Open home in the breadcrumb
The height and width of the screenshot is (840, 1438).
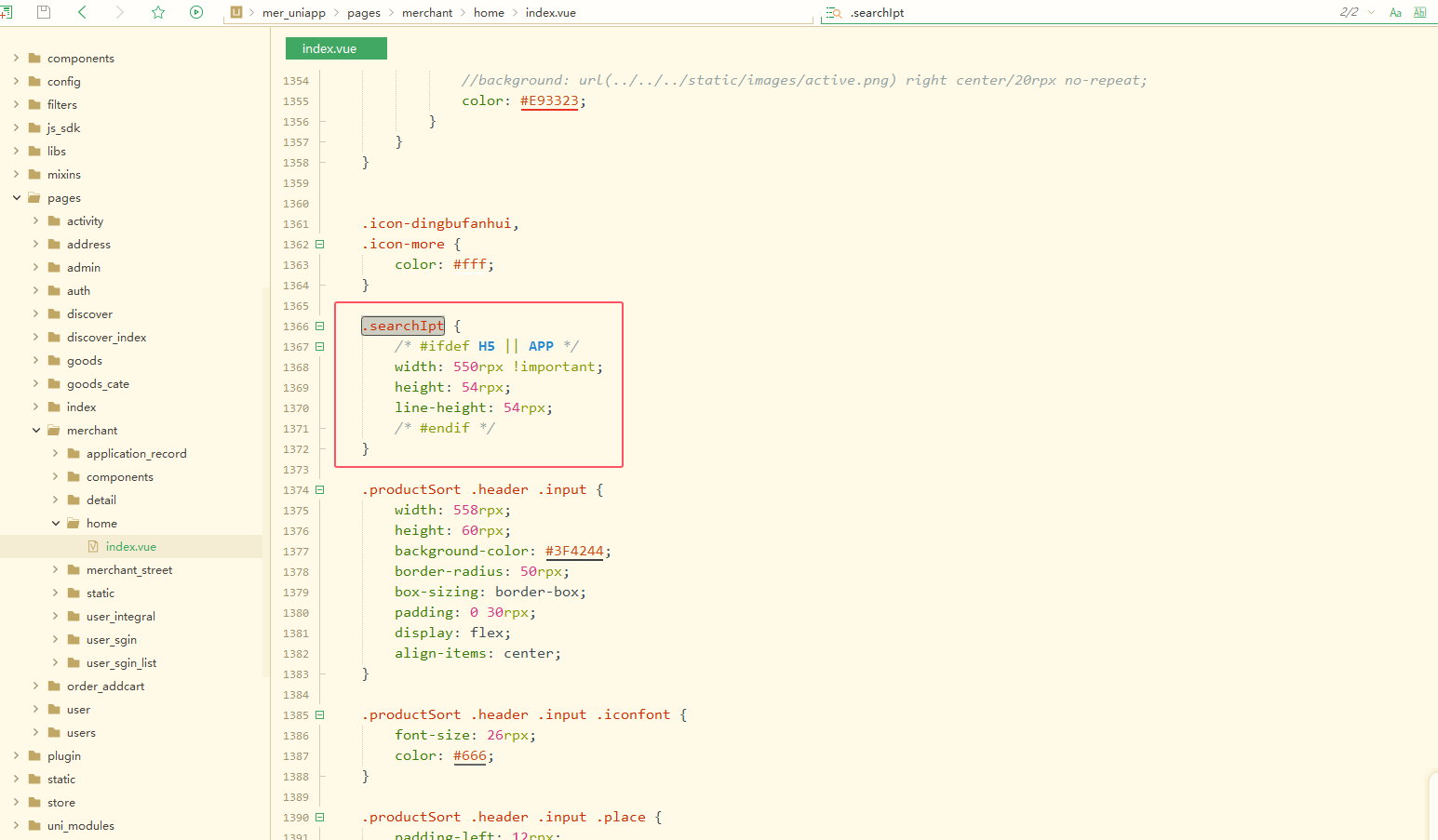coord(489,13)
